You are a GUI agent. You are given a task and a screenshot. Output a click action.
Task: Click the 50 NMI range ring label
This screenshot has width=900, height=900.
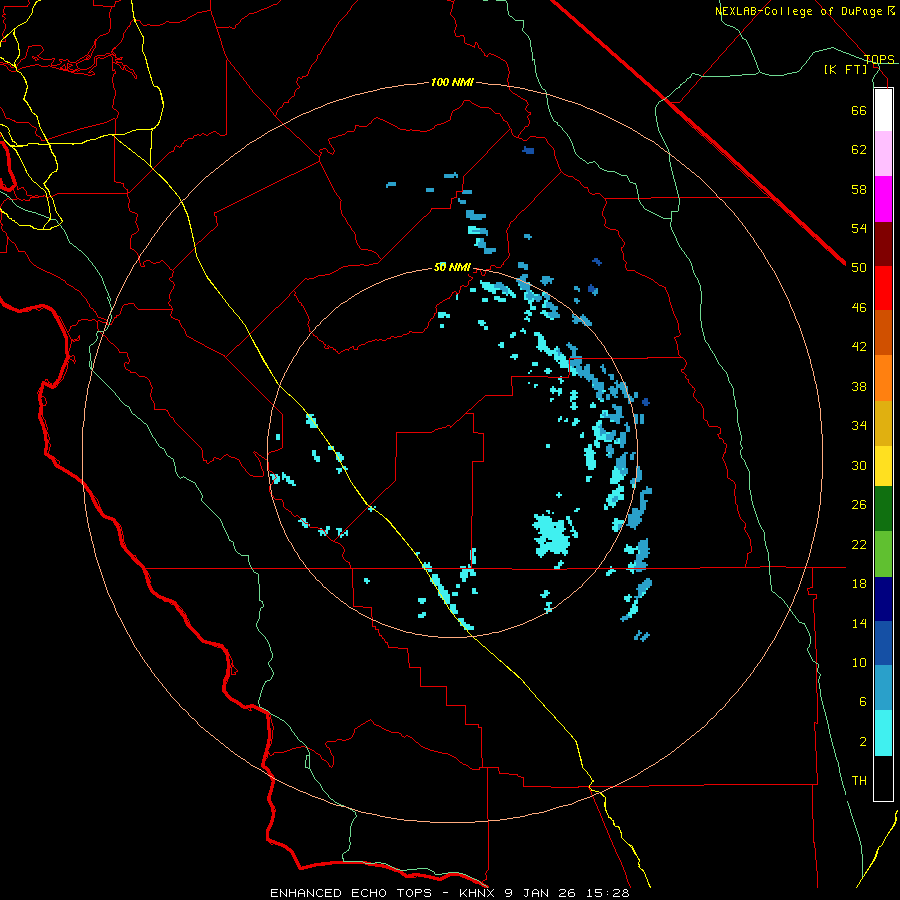point(452,267)
